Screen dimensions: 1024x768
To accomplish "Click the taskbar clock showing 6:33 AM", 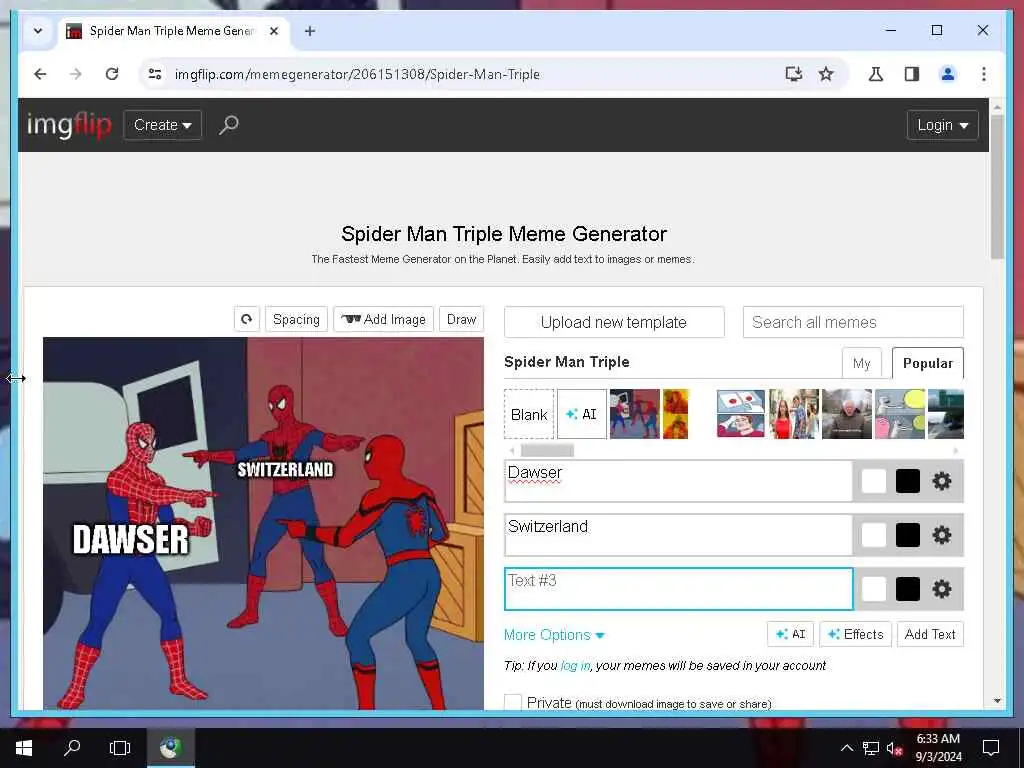I will point(938,748).
